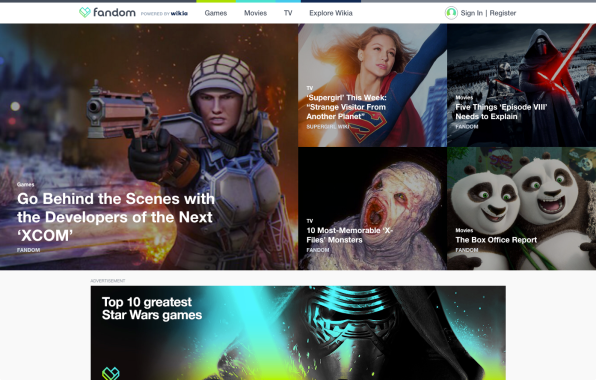
Task: Open the Supergirl This Week article
Action: pyautogui.click(x=346, y=107)
